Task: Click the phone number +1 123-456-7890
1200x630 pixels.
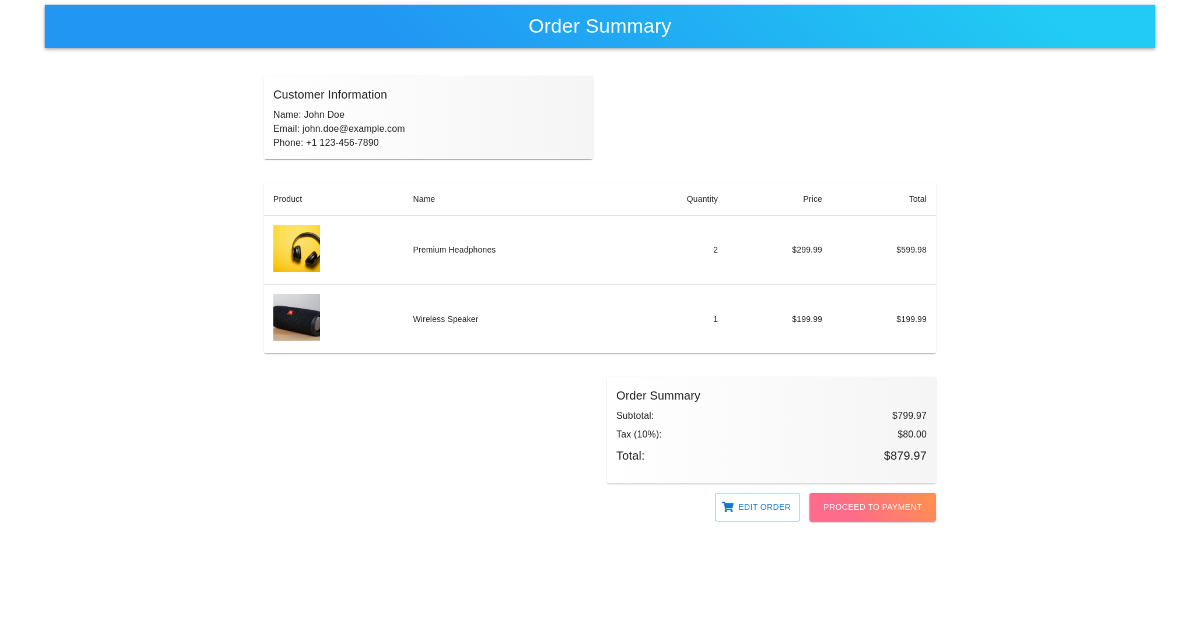Action: point(342,143)
